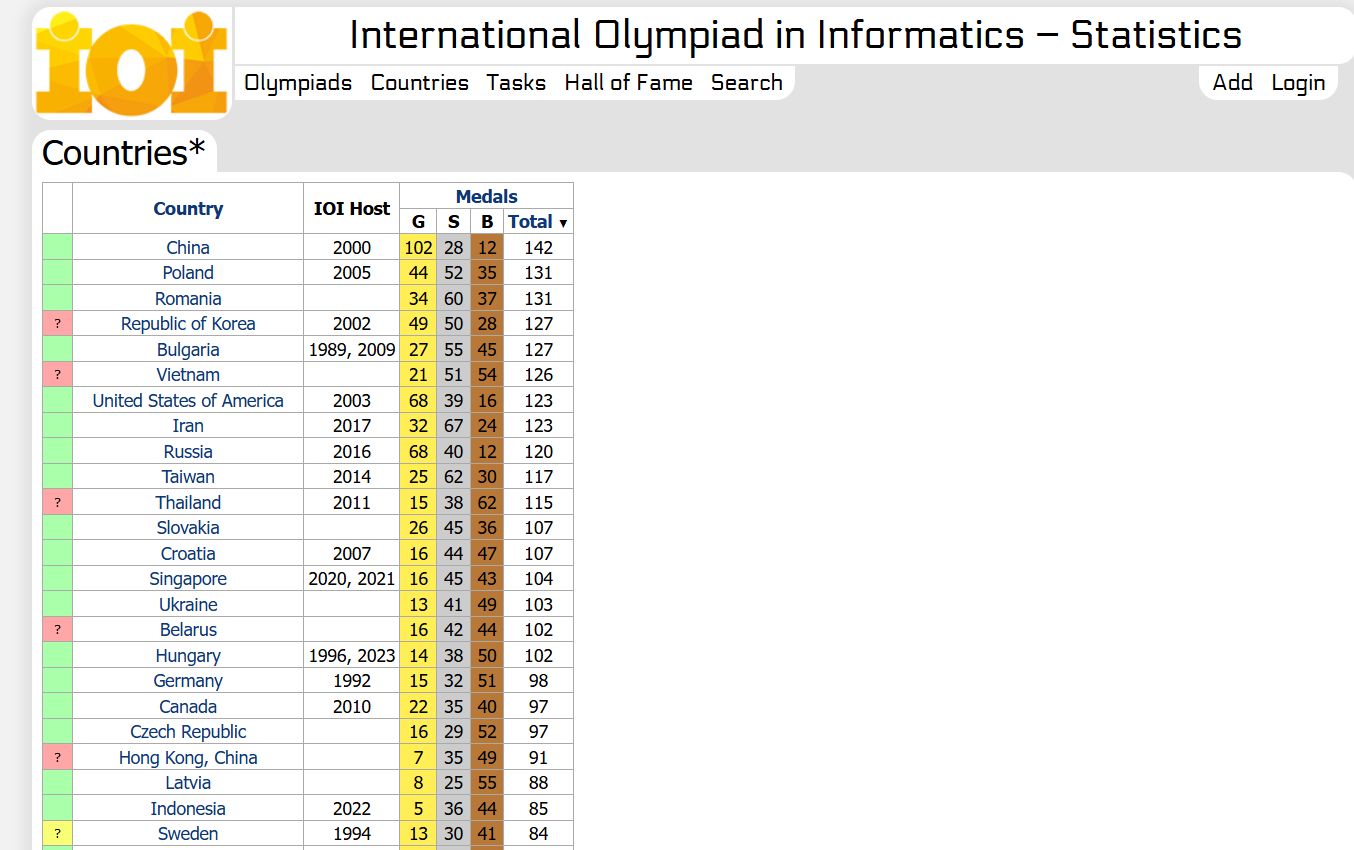Click the Countries* page heading
Screen dimensions: 1354x850
pyautogui.click(x=123, y=153)
